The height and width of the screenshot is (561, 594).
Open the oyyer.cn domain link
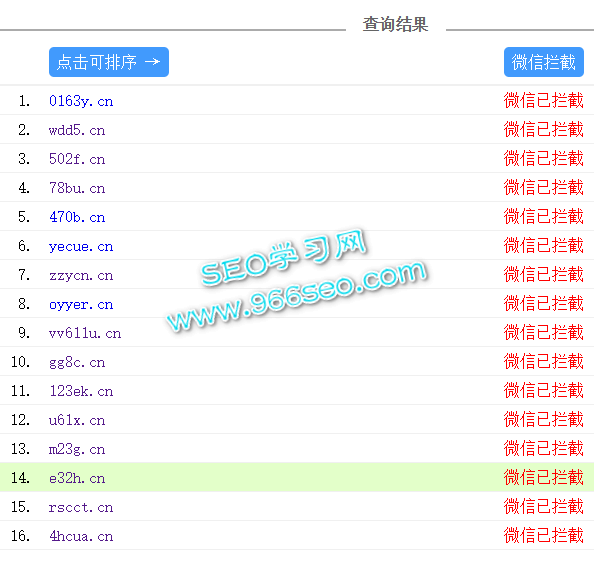(x=81, y=304)
